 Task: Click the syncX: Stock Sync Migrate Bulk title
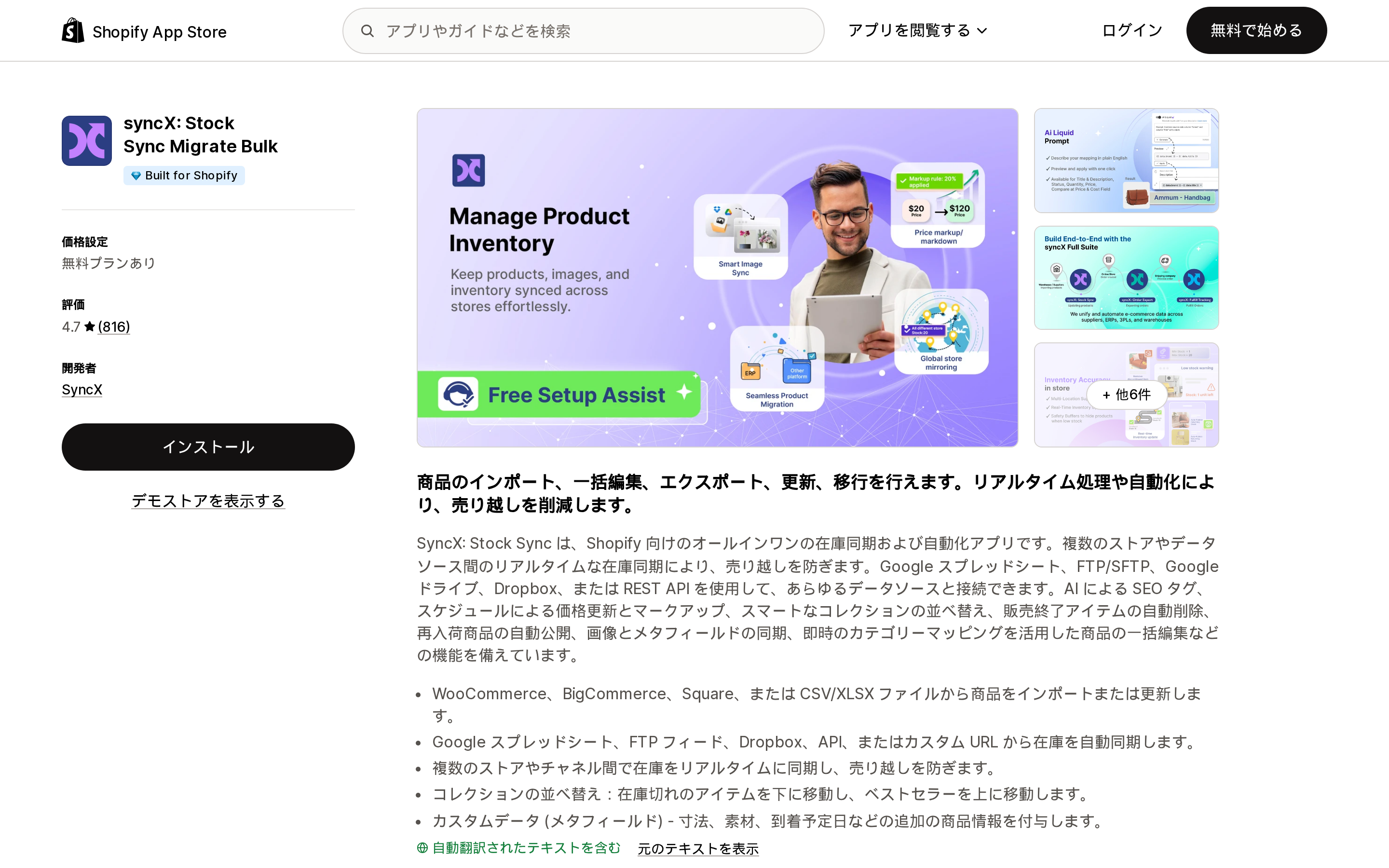[x=200, y=135]
